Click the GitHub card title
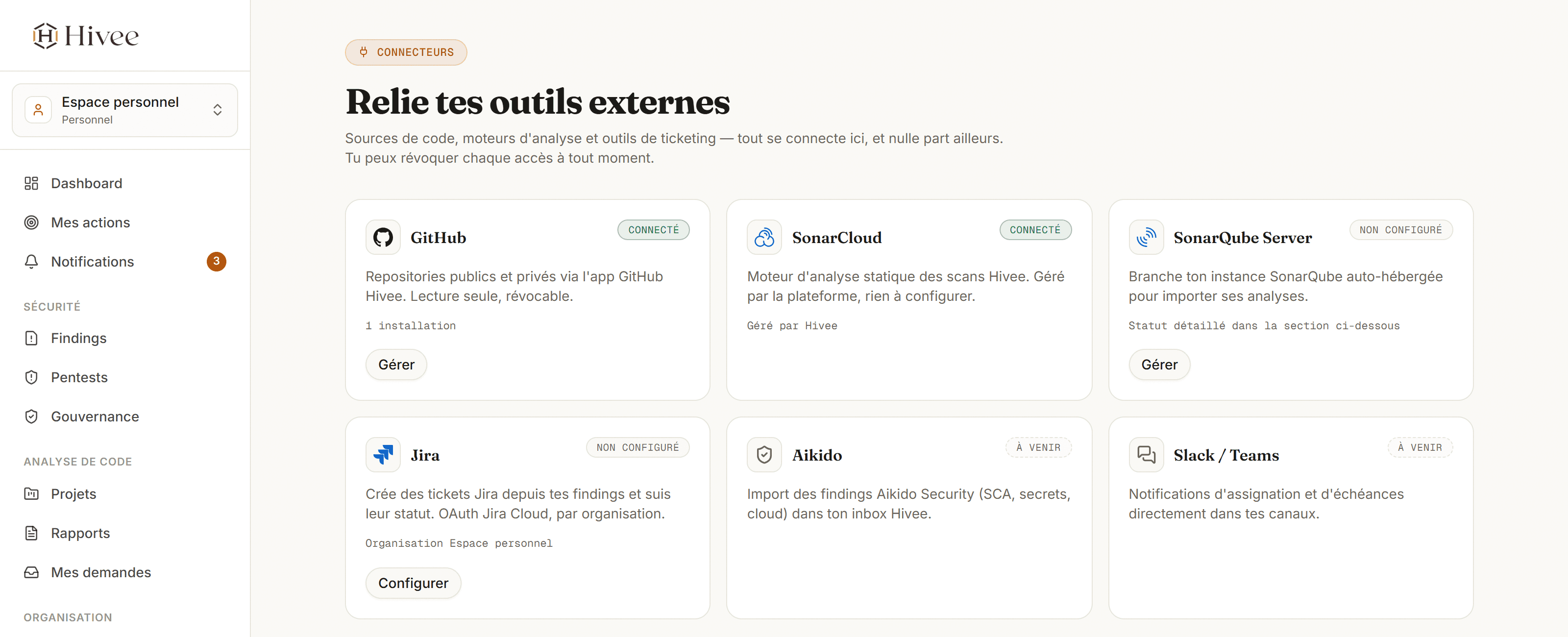Screen dimensions: 1568x637 pos(438,238)
